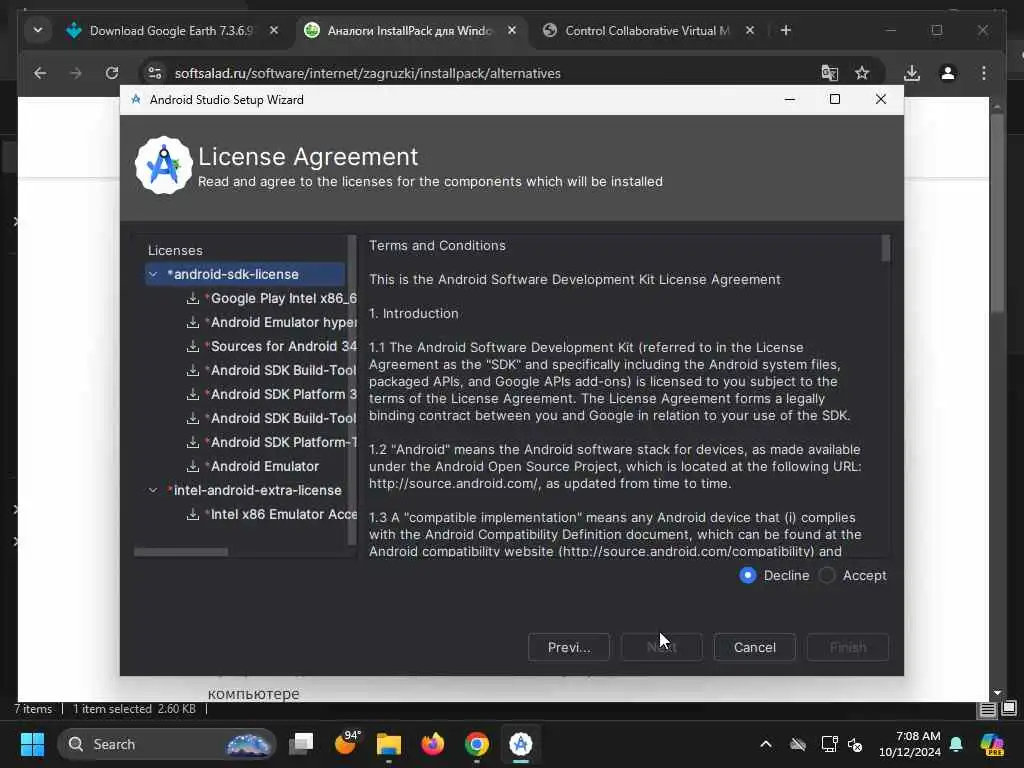The image size is (1024, 768).
Task: Open Chrome three-dot menu
Action: point(984,73)
